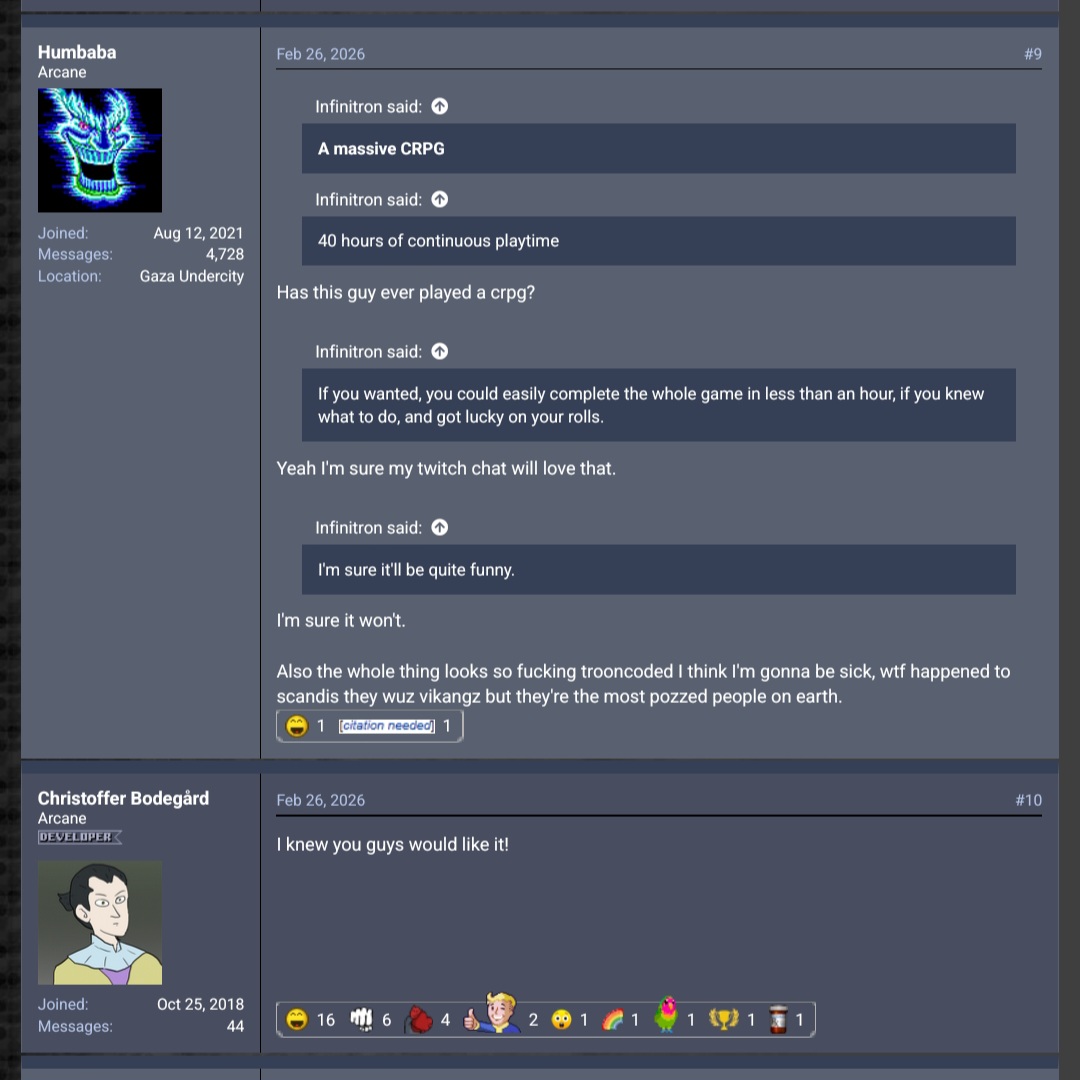Viewport: 1080px width, 1080px height.
Task: Click the red rose reaction icon
Action: point(419,1019)
